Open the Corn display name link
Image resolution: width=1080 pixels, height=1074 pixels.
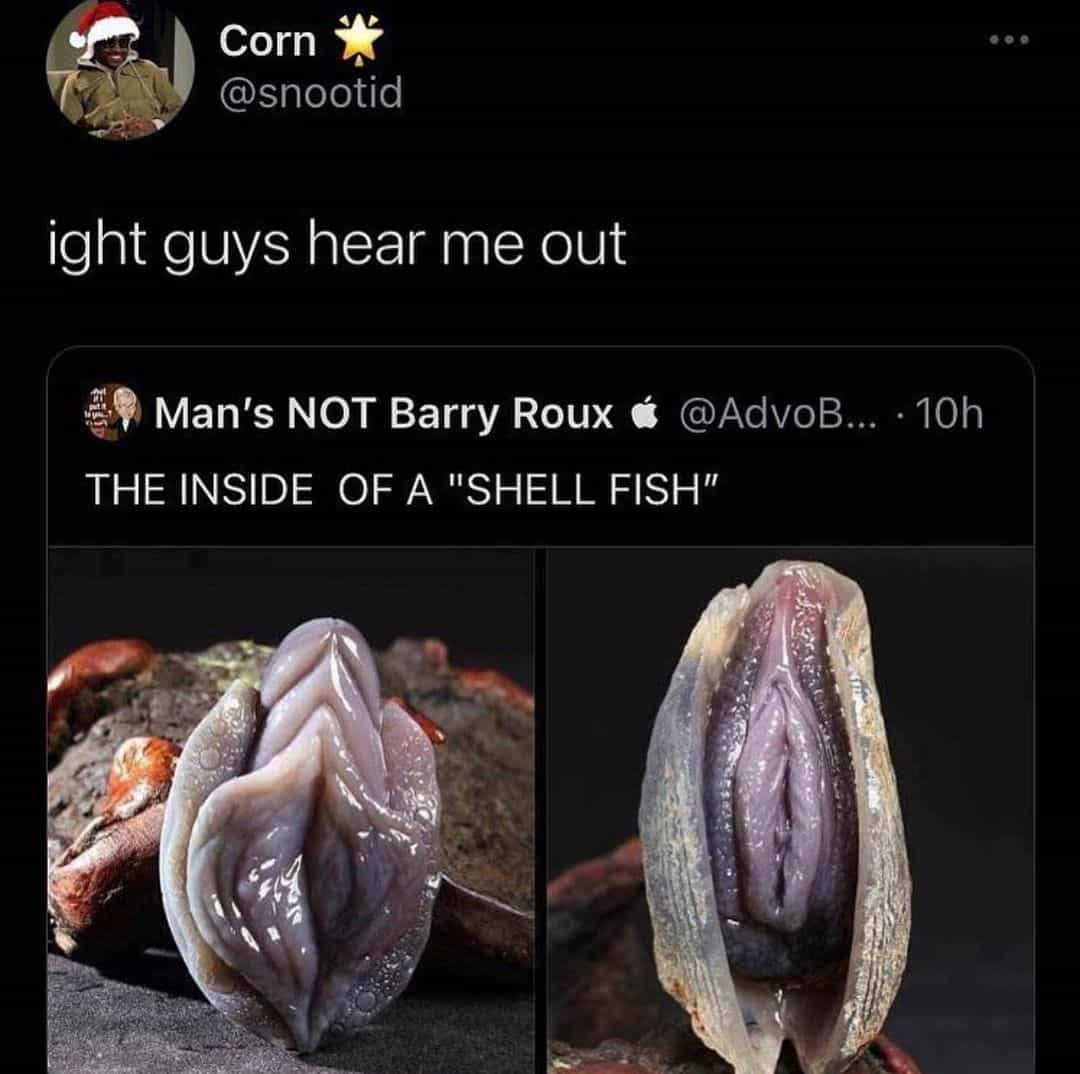(267, 41)
